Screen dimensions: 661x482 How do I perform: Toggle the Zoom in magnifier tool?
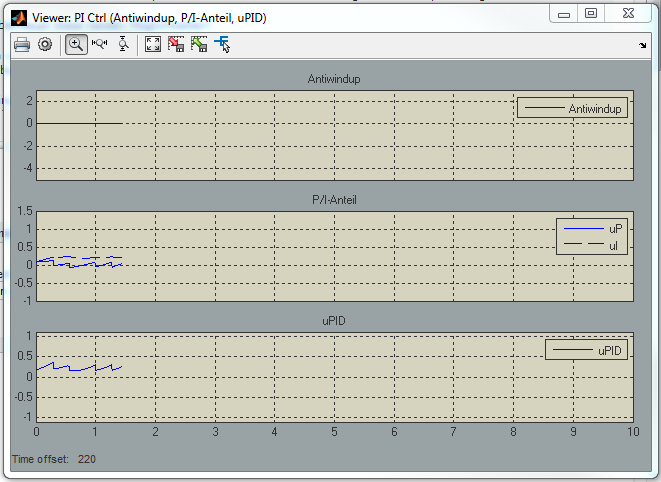coord(76,44)
